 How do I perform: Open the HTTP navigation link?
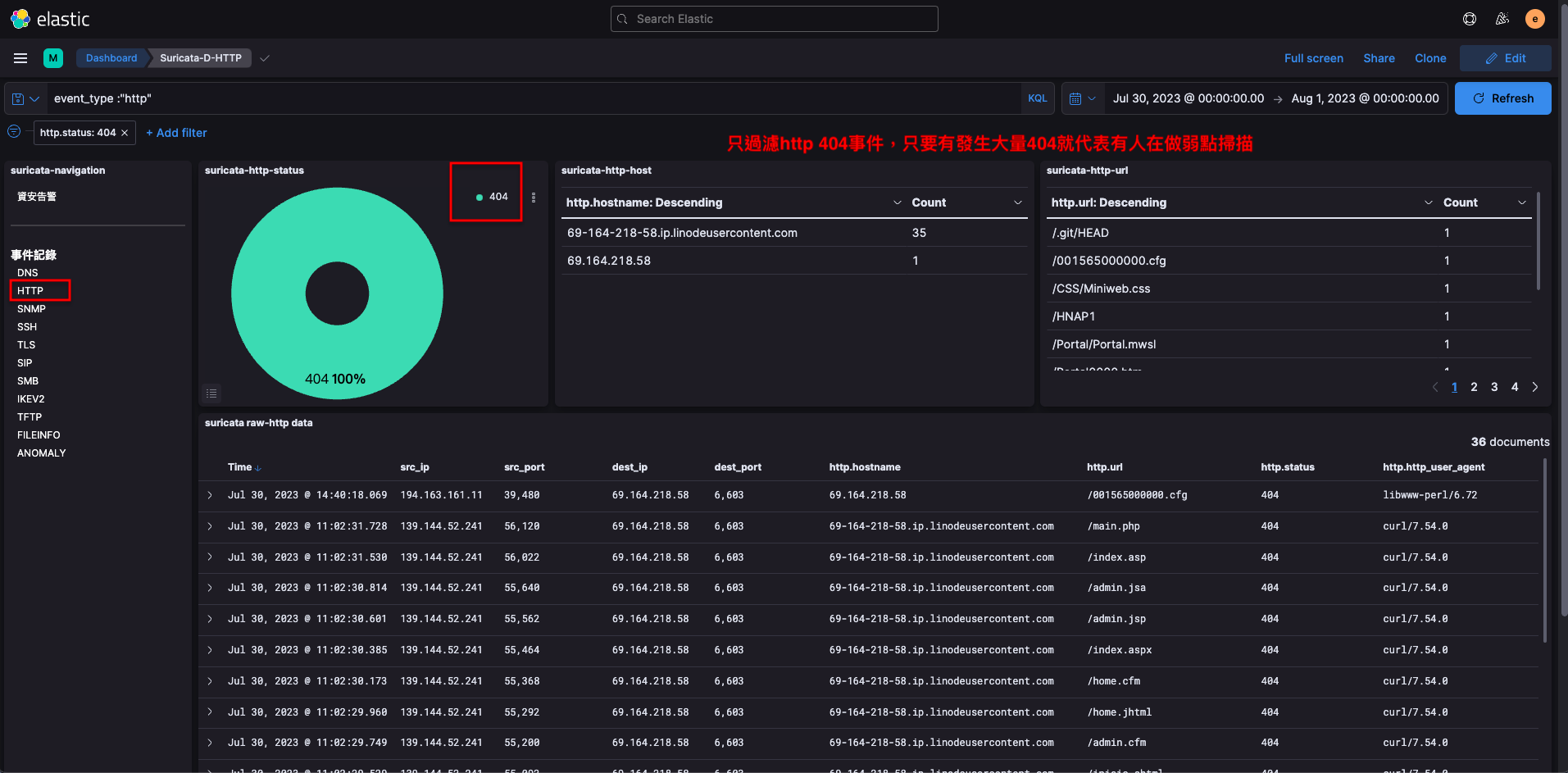pyautogui.click(x=30, y=291)
